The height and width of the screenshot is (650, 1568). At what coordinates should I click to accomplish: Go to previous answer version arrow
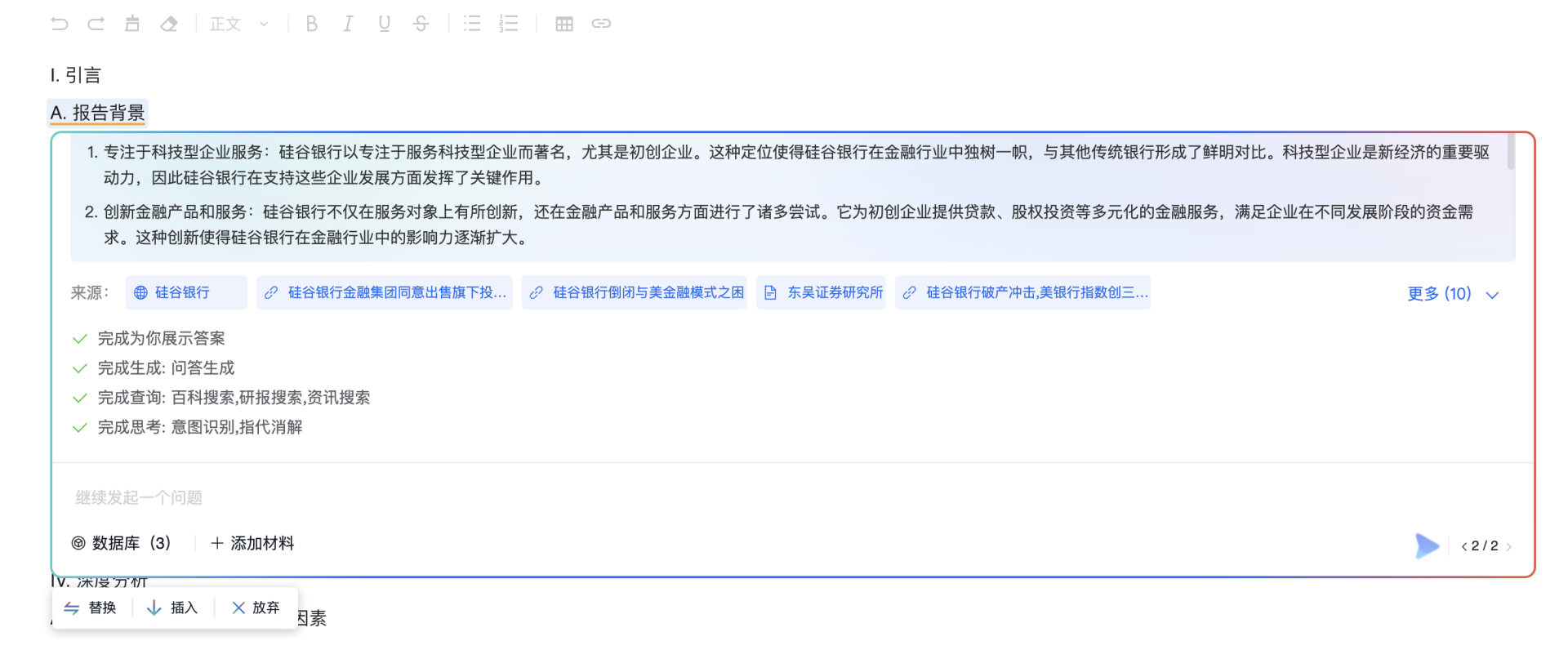click(x=1464, y=546)
